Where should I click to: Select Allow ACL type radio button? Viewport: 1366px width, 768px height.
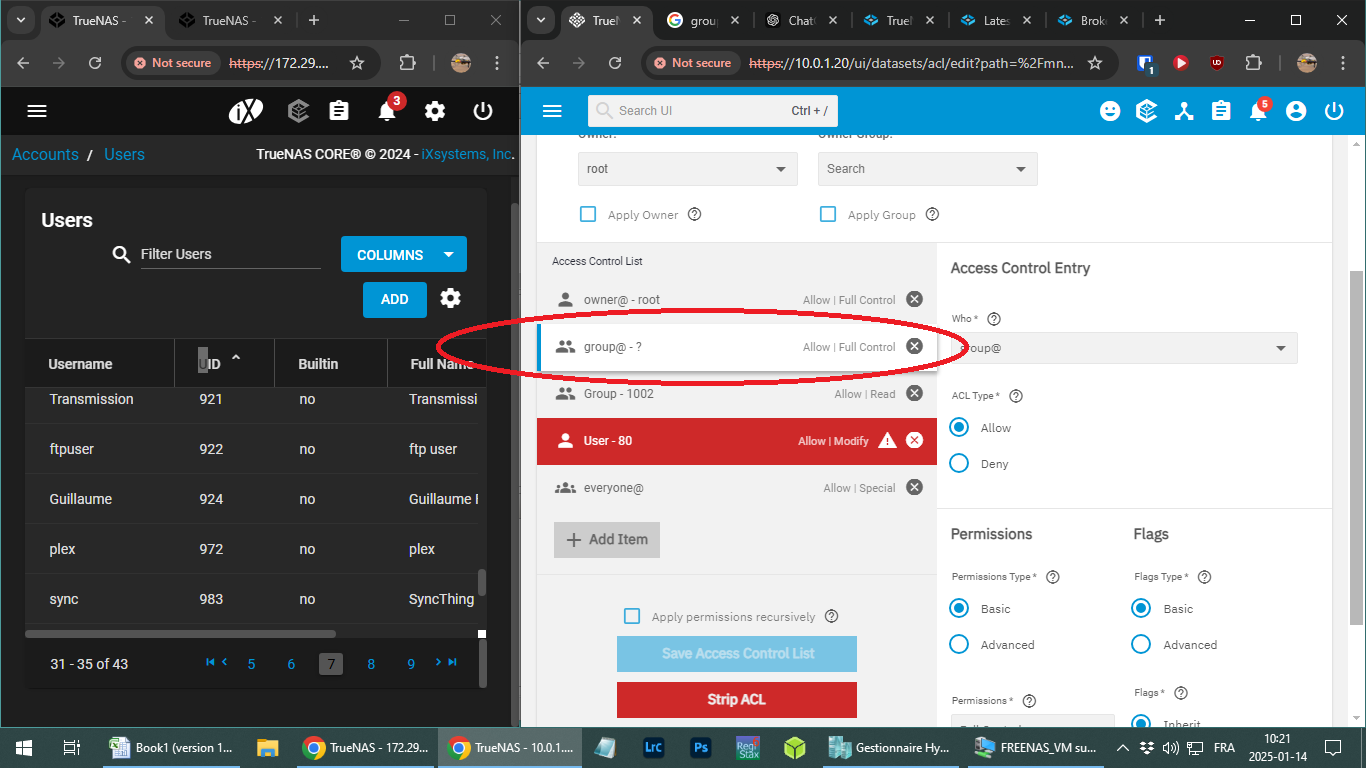pyautogui.click(x=959, y=427)
